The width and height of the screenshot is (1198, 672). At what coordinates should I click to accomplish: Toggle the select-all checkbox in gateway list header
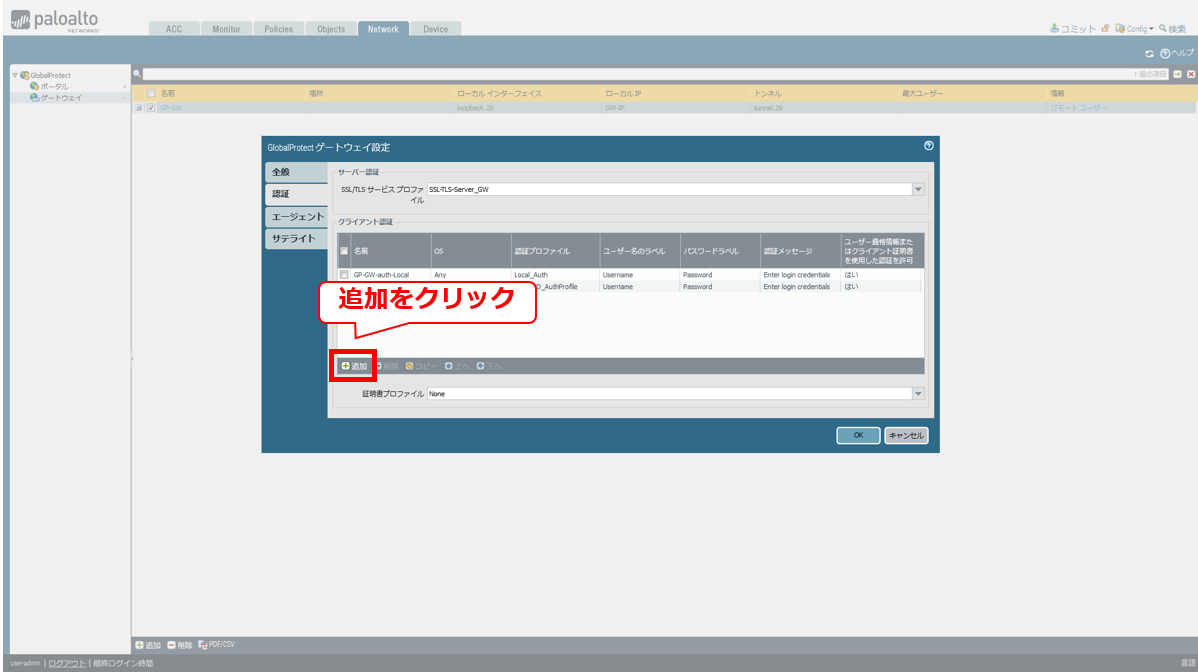click(x=151, y=93)
